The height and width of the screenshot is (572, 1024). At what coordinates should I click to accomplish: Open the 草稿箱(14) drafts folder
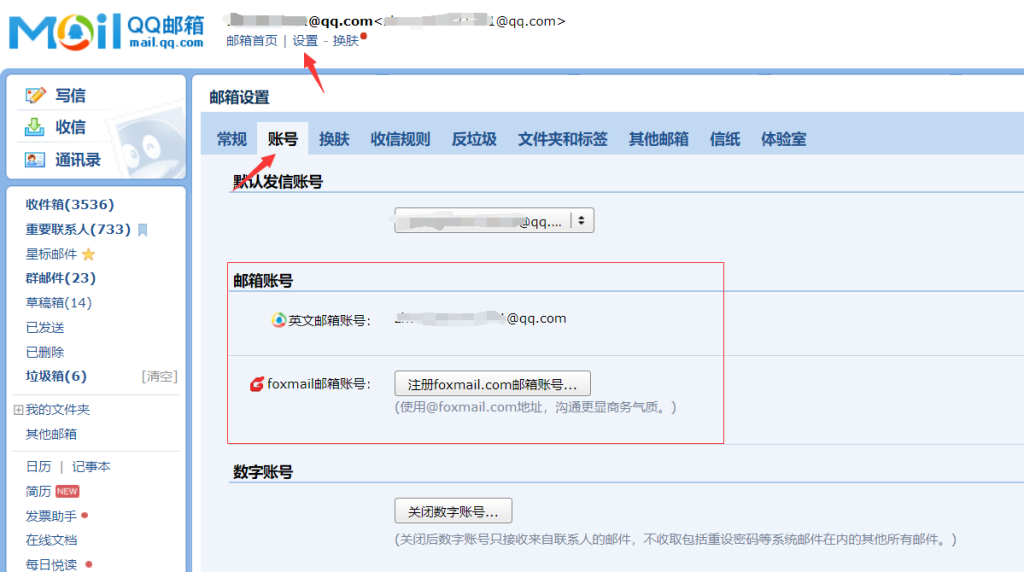coord(59,303)
